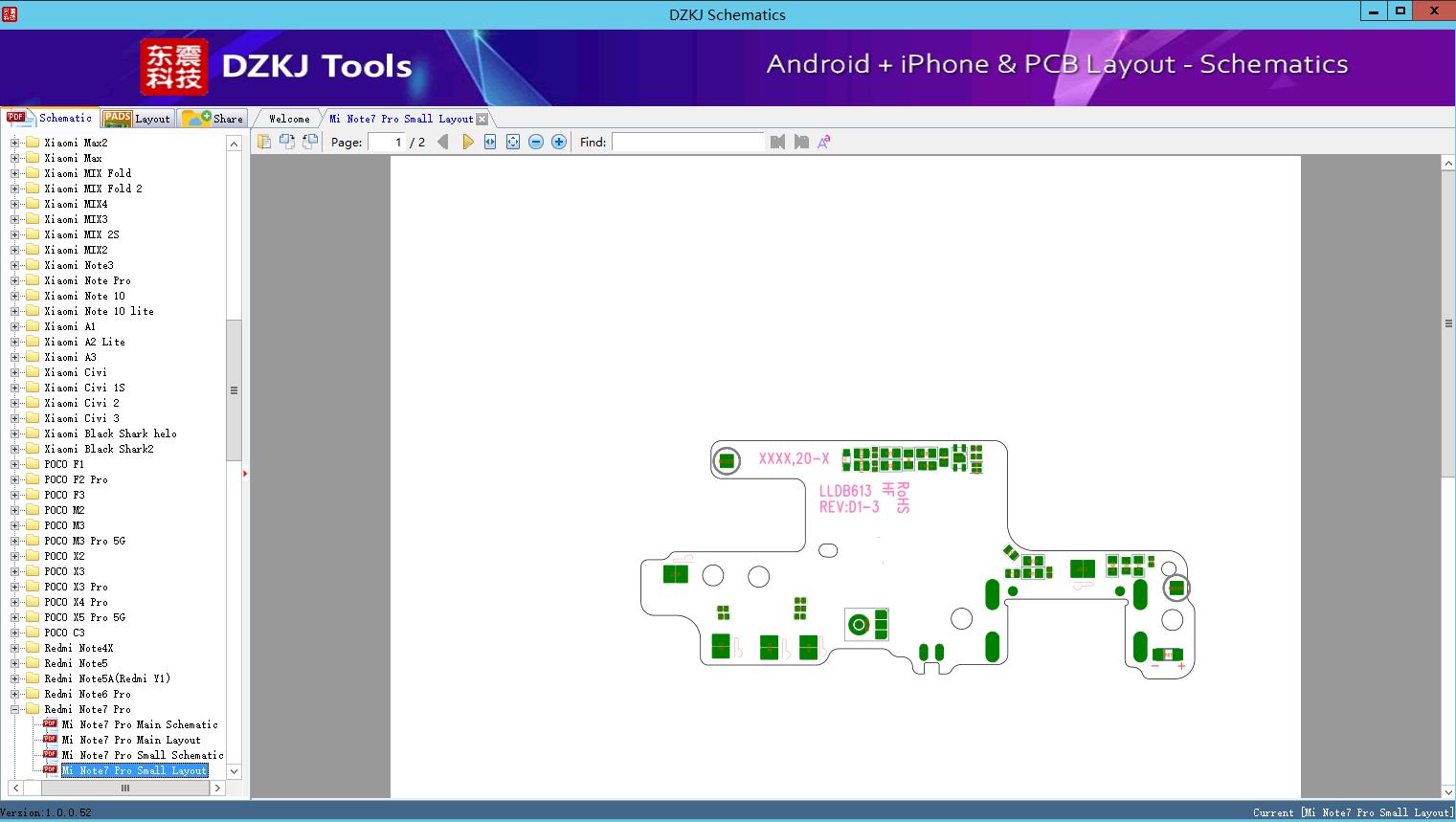Viewport: 1456px width, 822px height.
Task: Select the Mi Note7 Pro Small Layout tab
Action: 401,119
